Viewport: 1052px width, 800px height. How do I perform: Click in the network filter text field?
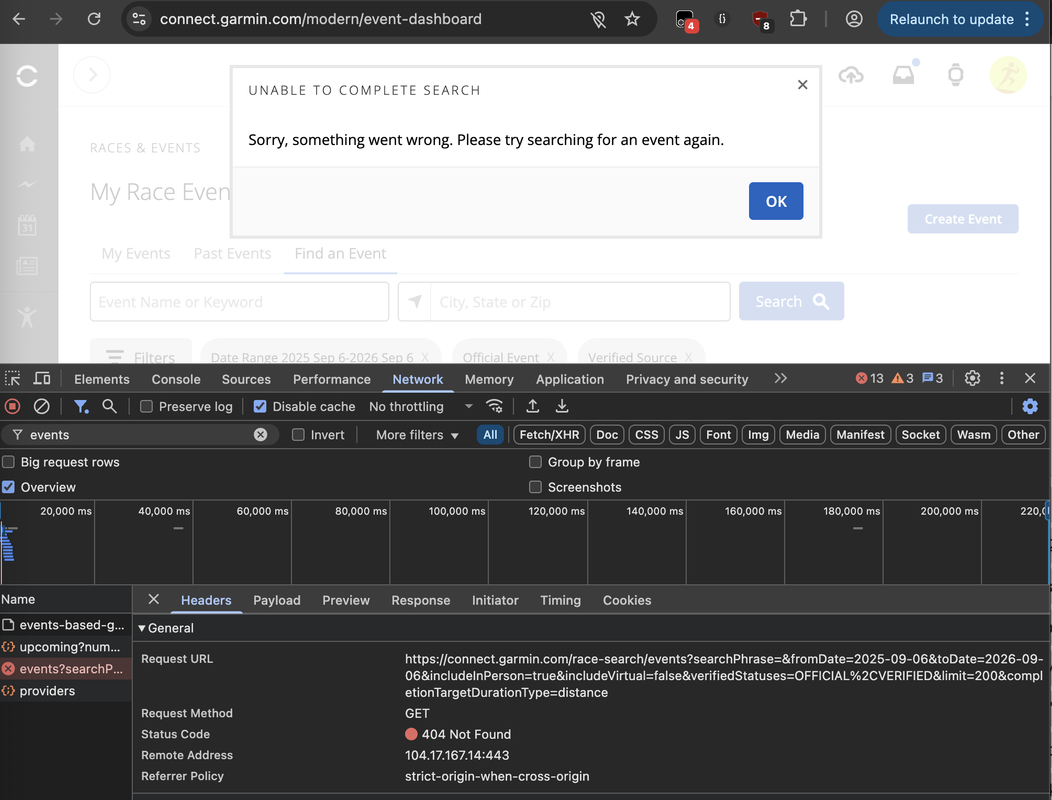pos(138,435)
